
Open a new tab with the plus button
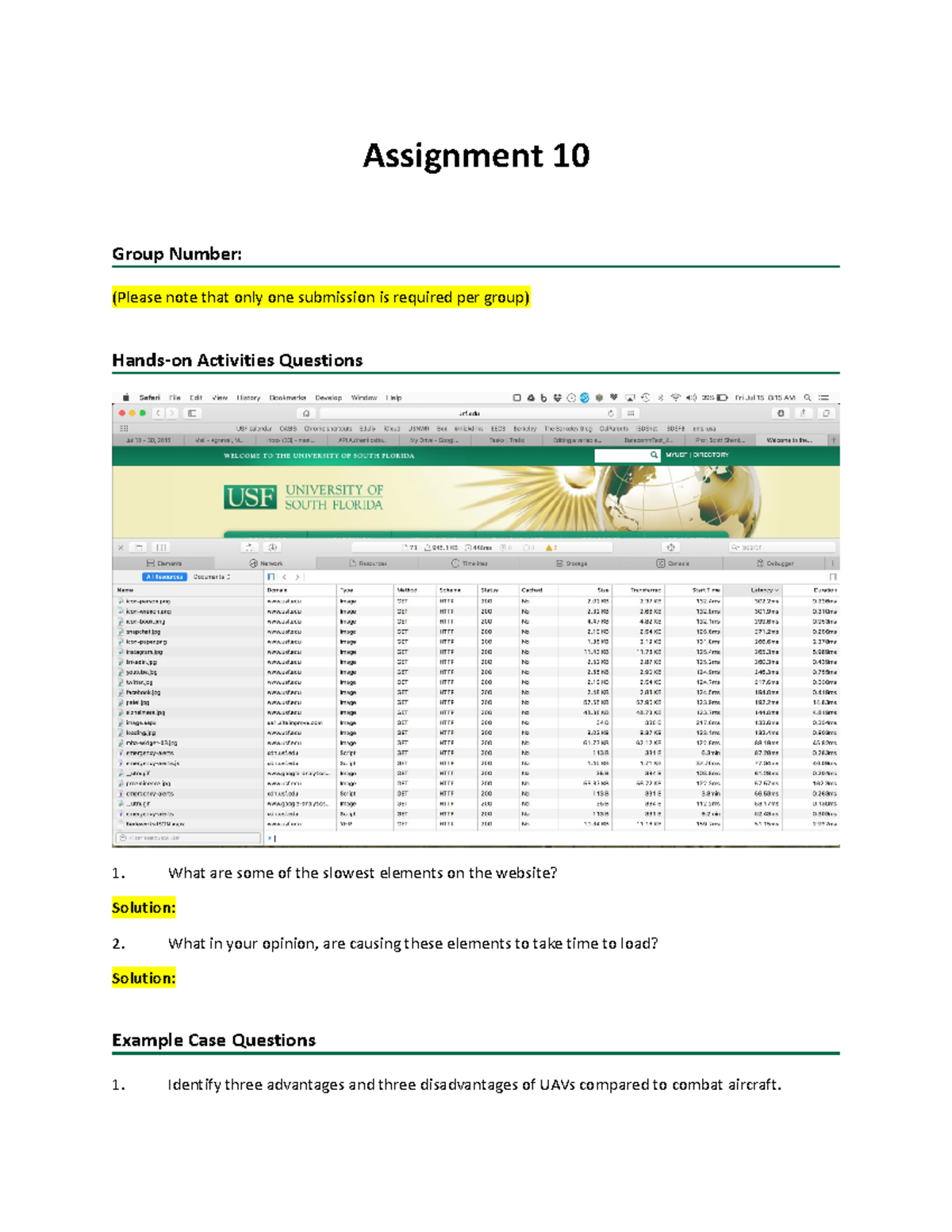pos(834,439)
